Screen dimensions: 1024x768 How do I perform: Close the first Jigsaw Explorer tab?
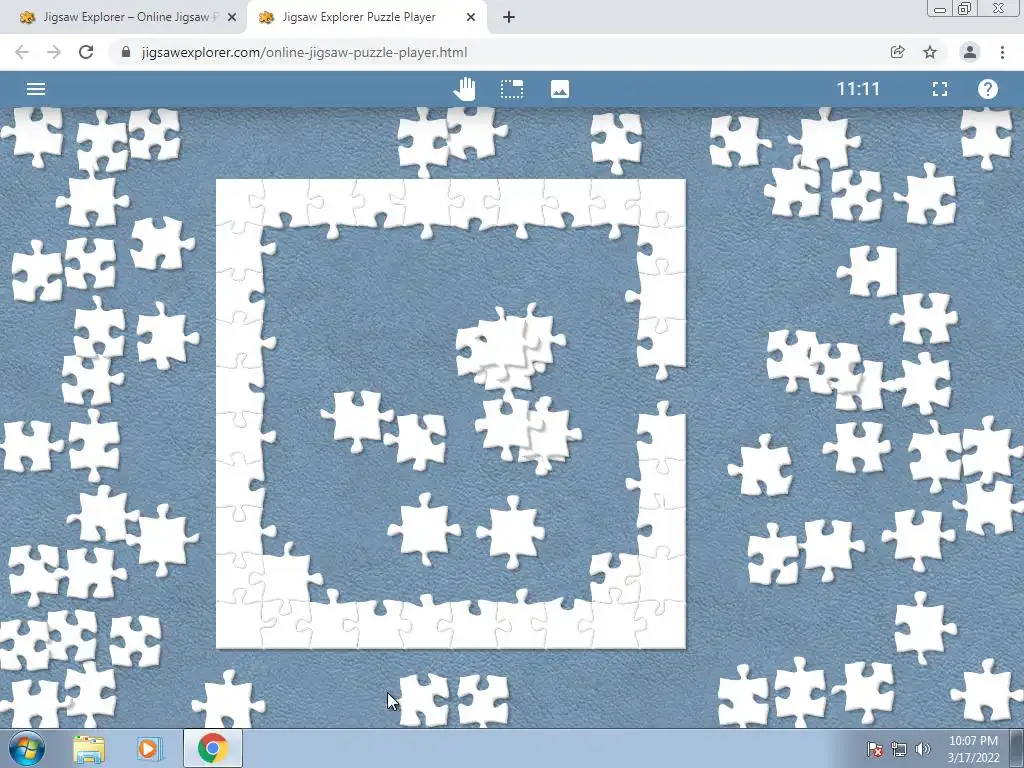coord(232,18)
